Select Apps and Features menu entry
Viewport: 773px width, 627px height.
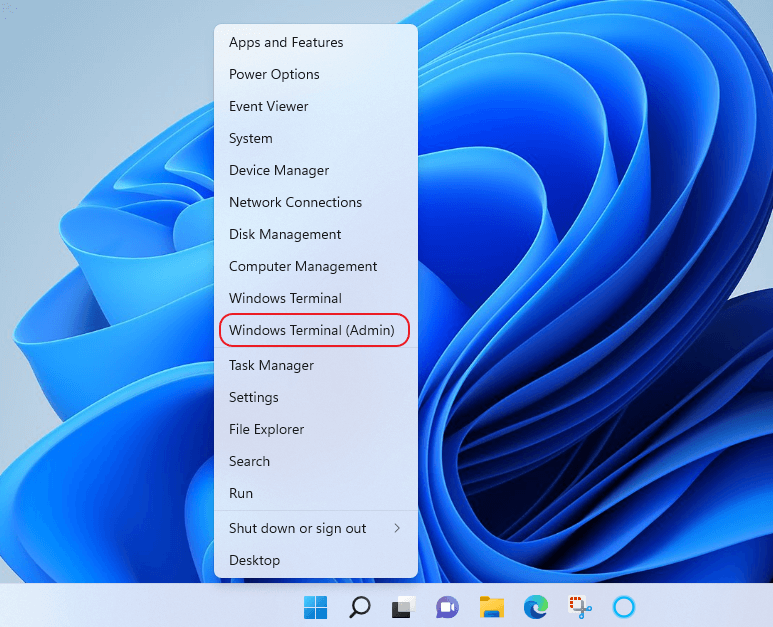316,42
